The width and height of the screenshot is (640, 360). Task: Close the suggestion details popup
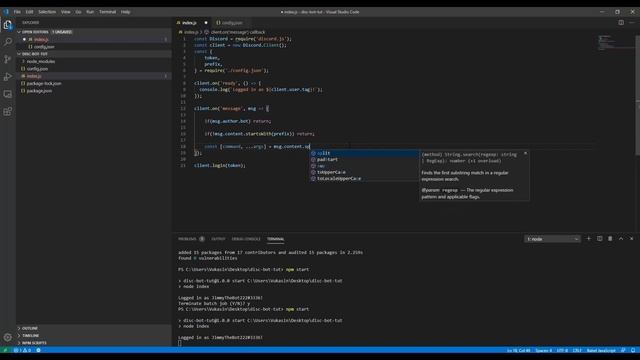(x=525, y=153)
